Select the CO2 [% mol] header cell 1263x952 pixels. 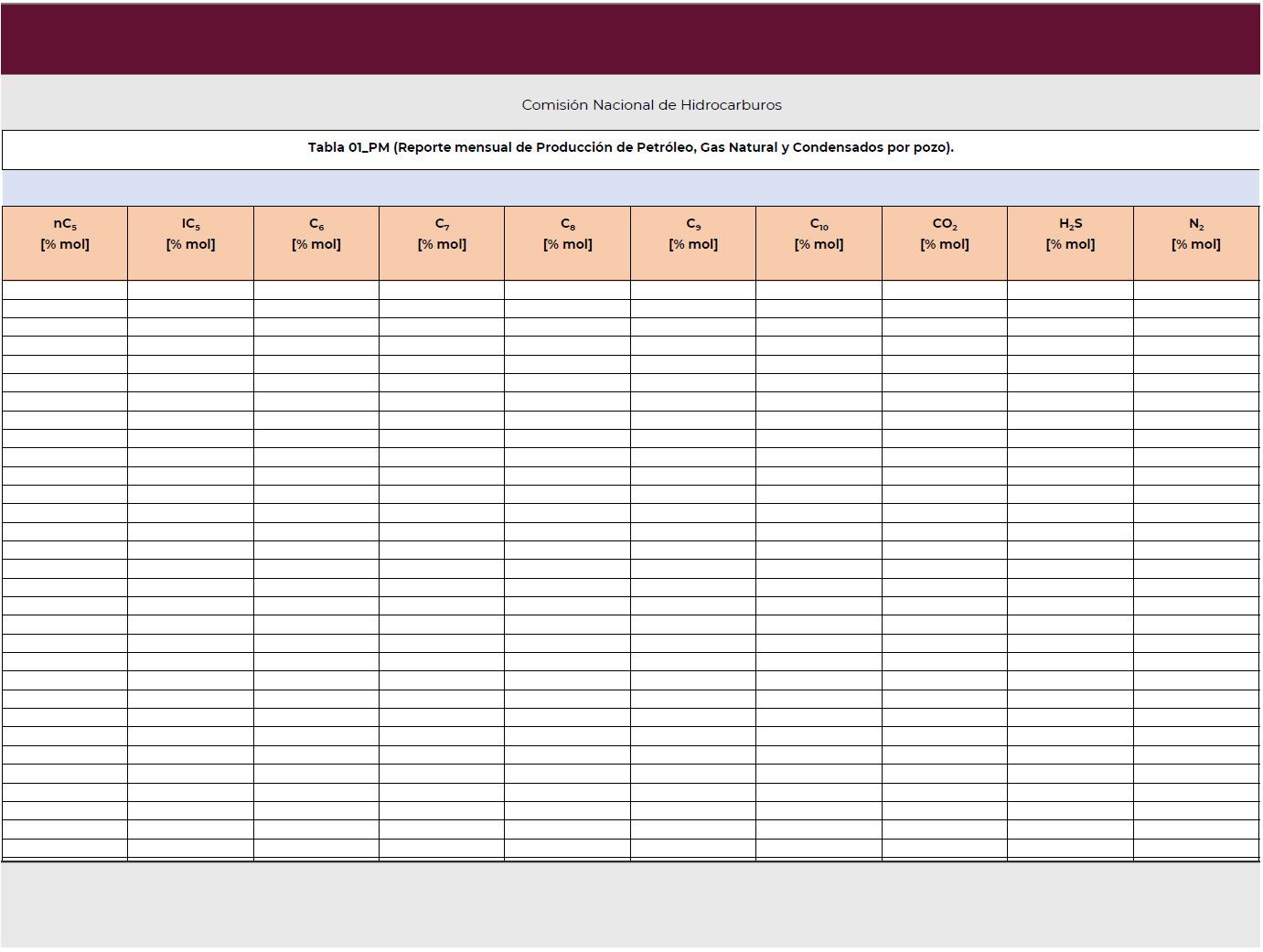click(945, 242)
